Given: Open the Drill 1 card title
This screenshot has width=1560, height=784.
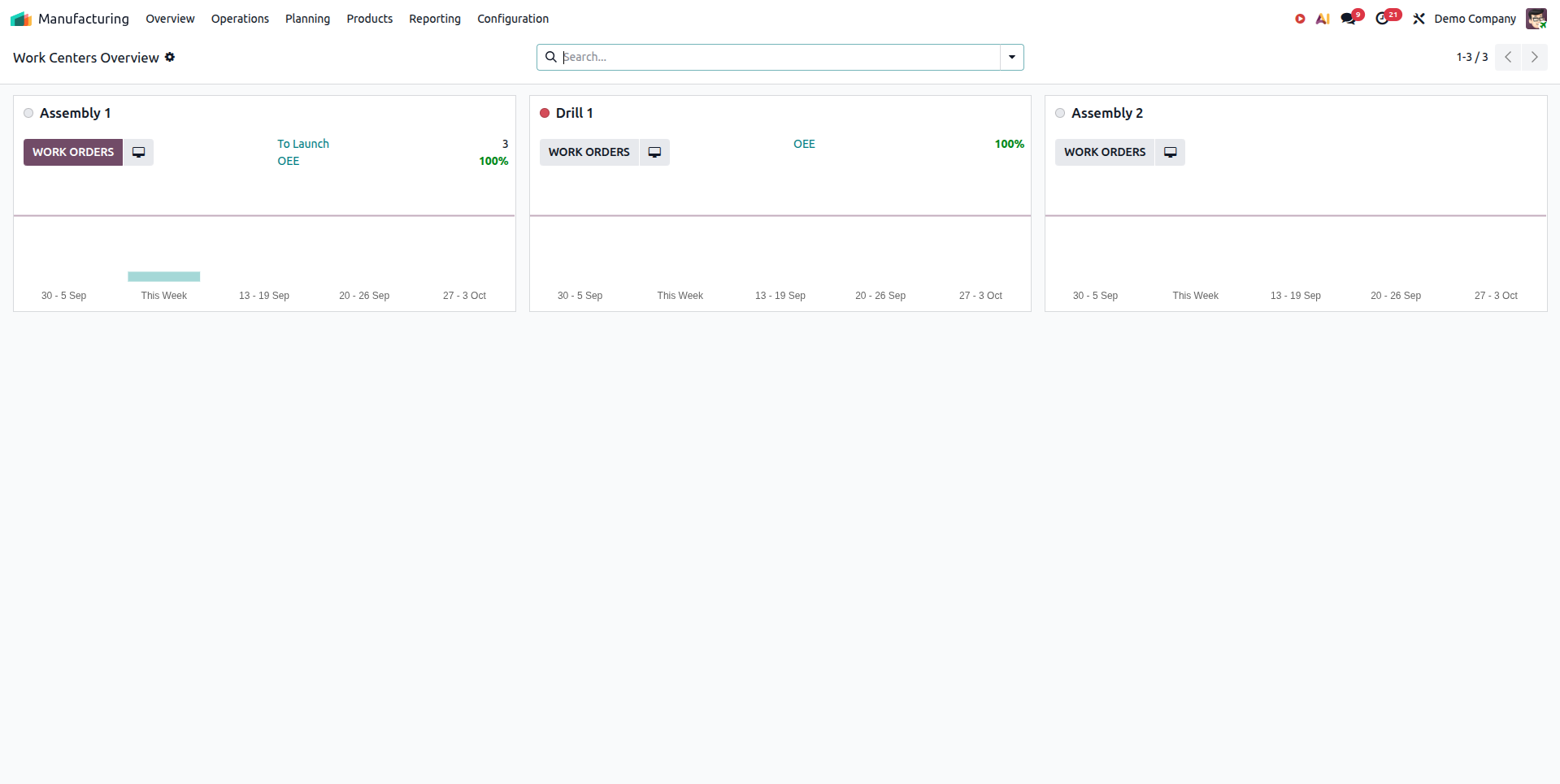Looking at the screenshot, I should click(575, 113).
